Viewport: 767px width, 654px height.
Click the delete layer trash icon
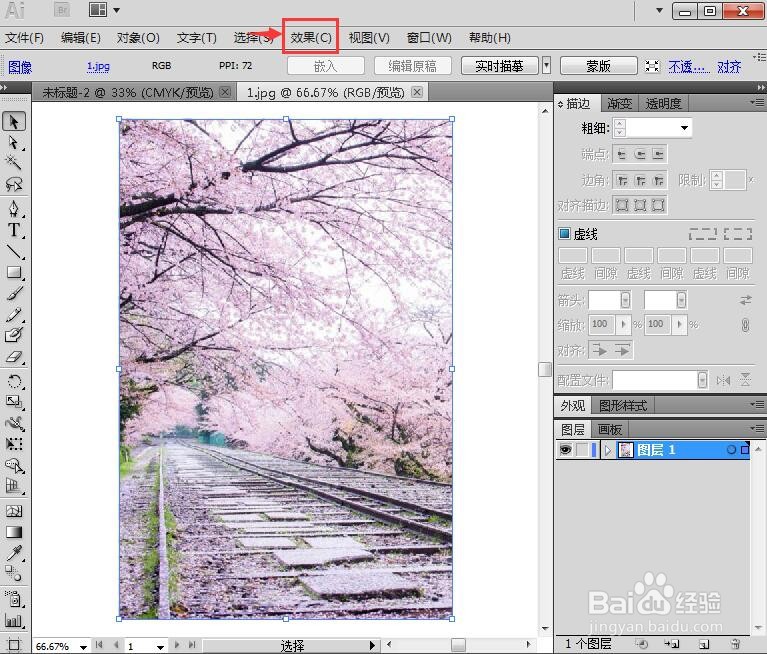pos(735,644)
